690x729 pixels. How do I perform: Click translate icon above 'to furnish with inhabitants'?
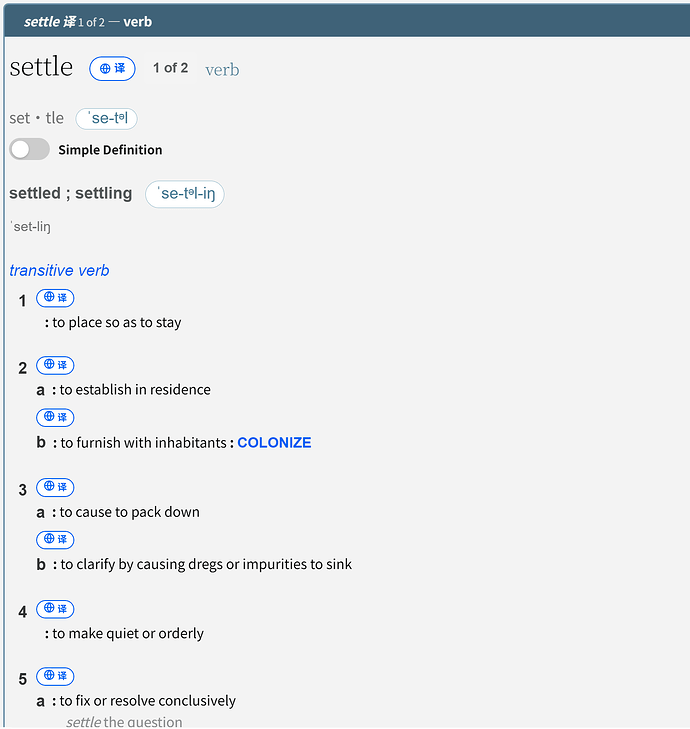[55, 417]
